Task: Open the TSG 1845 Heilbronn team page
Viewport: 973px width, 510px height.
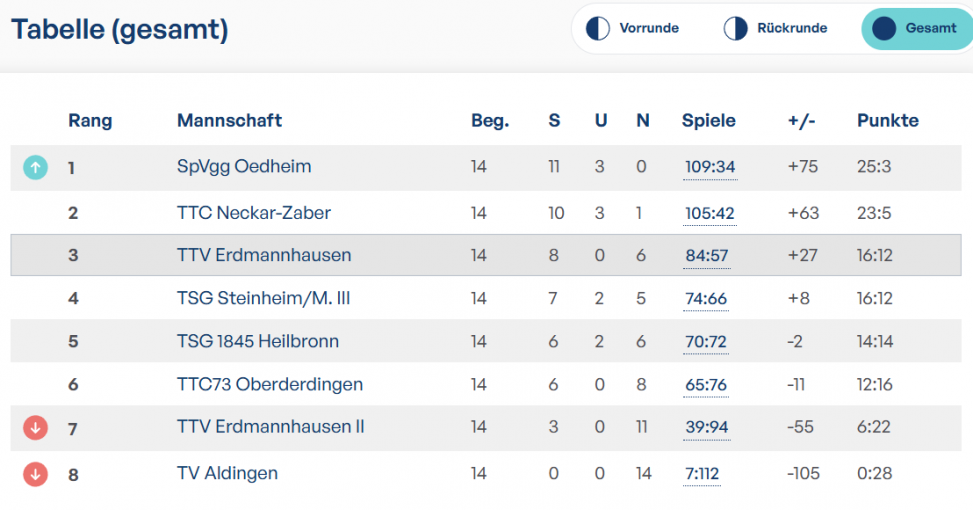Action: point(258,341)
